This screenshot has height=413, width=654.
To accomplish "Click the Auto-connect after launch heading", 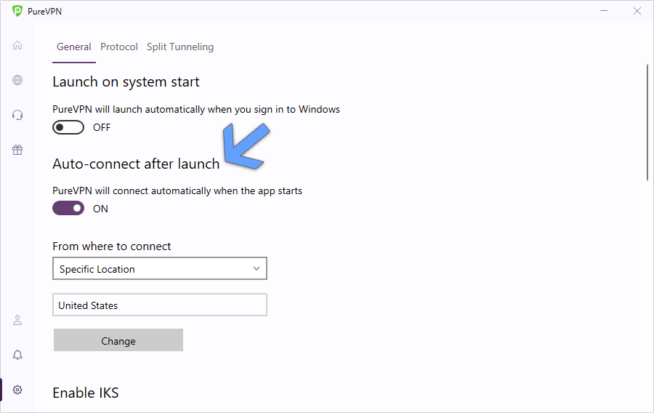I will (136, 164).
